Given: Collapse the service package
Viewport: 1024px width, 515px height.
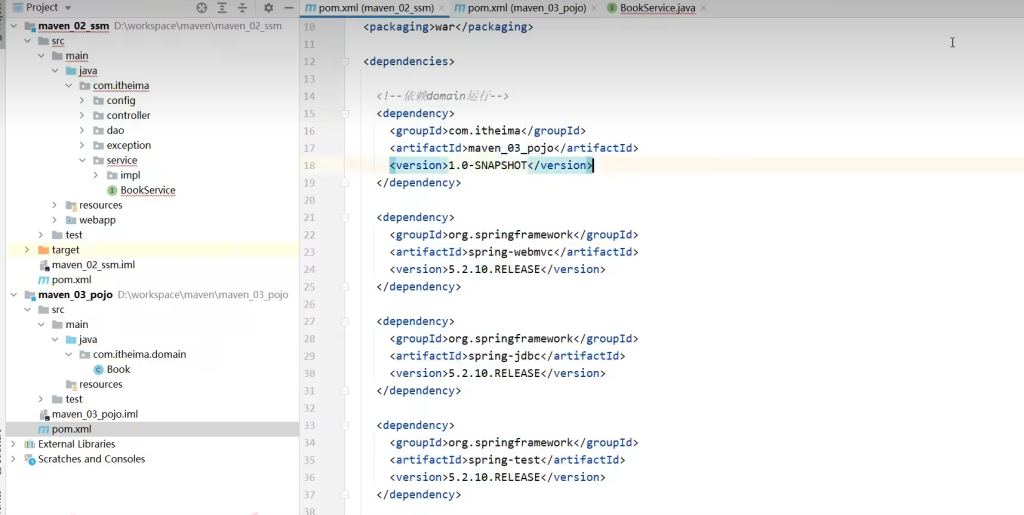Looking at the screenshot, I should click(83, 160).
